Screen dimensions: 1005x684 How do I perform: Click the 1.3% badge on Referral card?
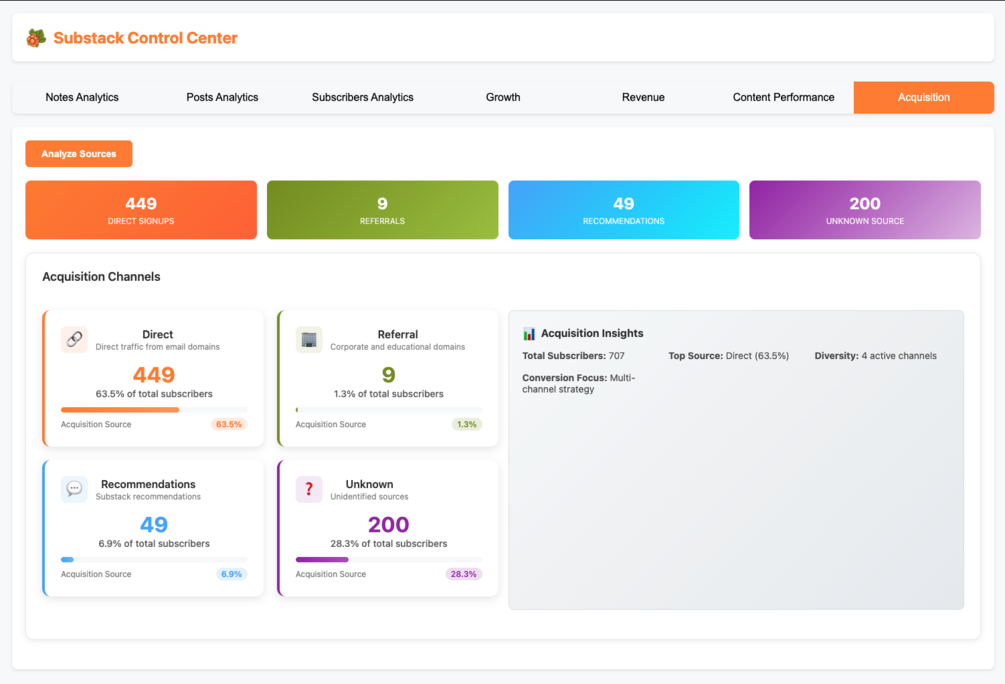tap(467, 424)
